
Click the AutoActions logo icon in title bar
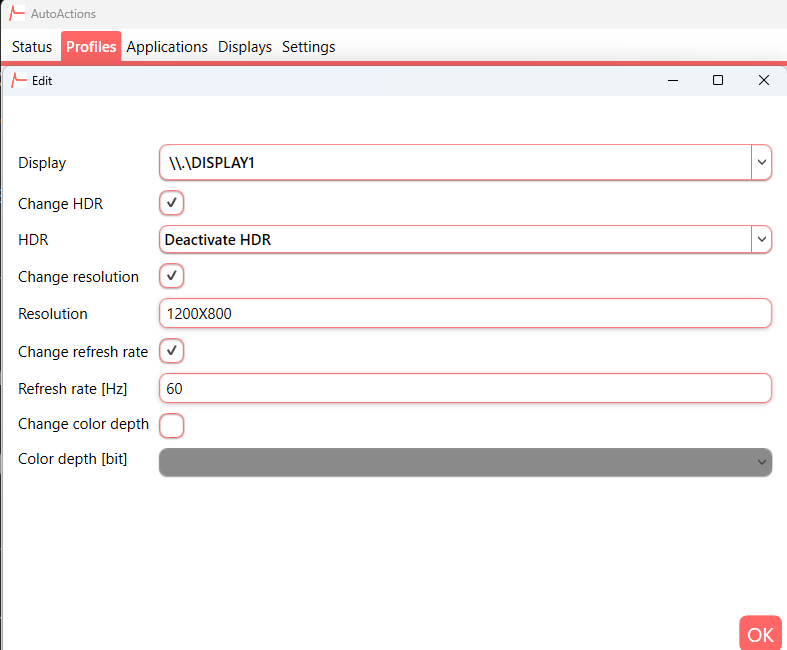[x=17, y=14]
